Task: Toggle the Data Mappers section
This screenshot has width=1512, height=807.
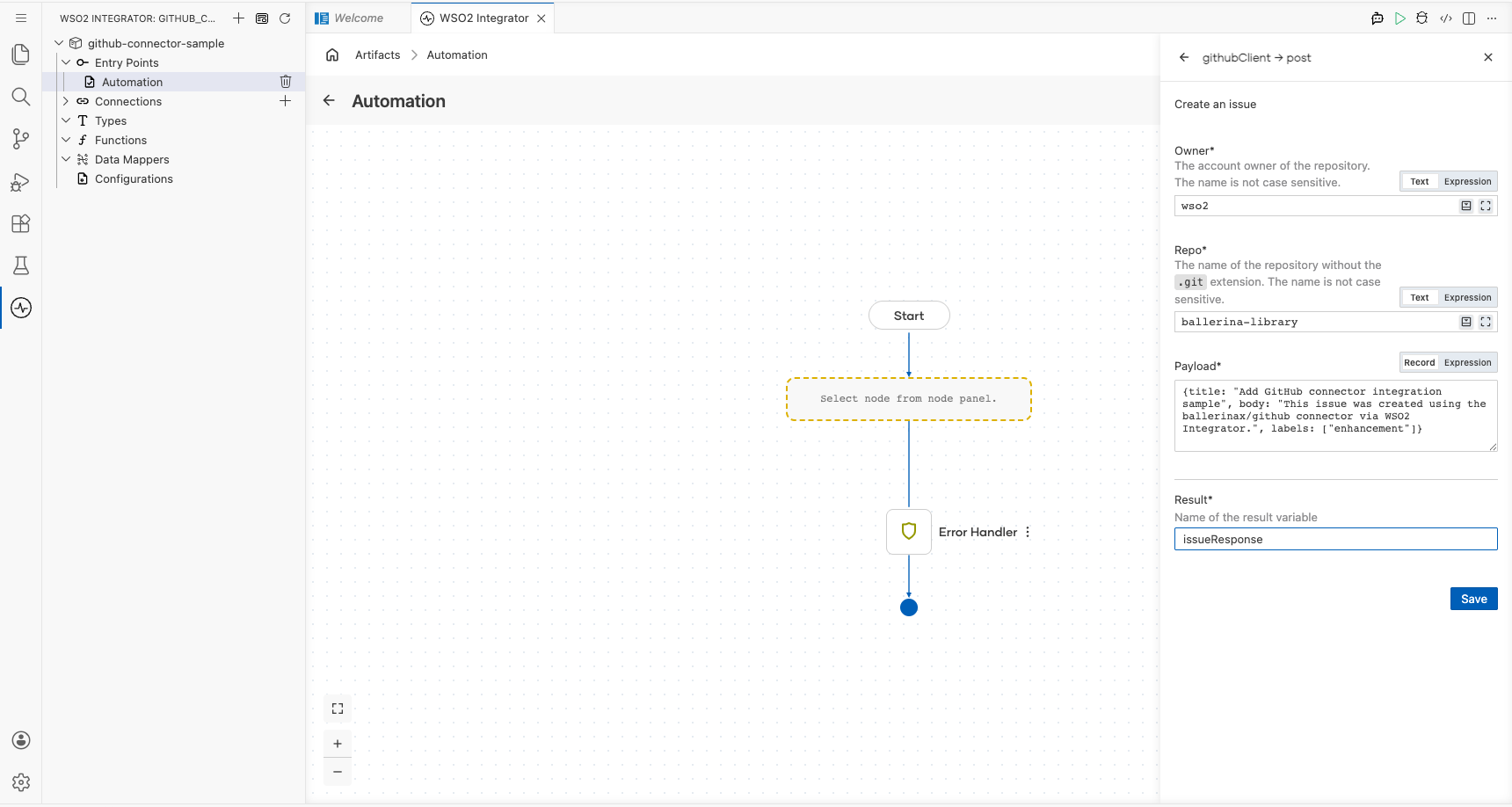Action: click(66, 159)
